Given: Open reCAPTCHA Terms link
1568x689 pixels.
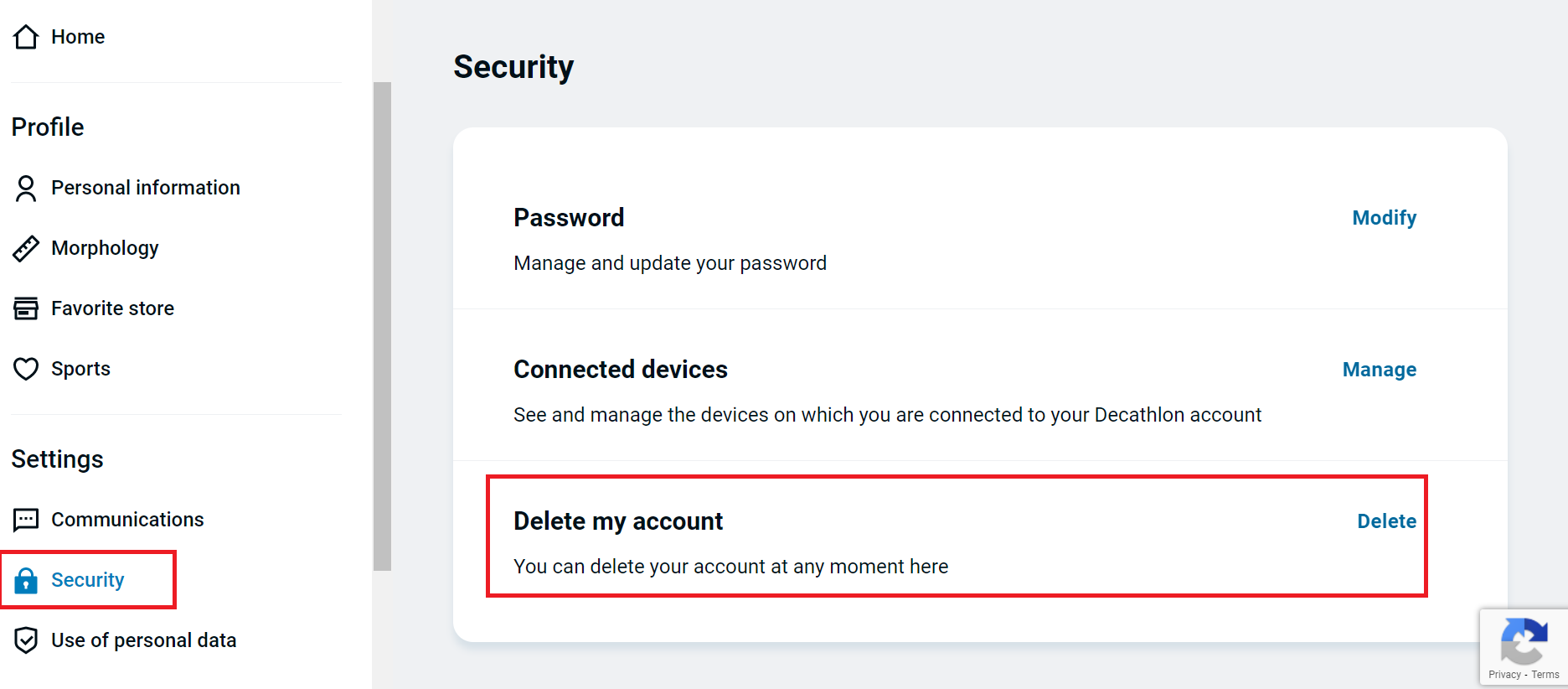Looking at the screenshot, I should (x=1545, y=675).
